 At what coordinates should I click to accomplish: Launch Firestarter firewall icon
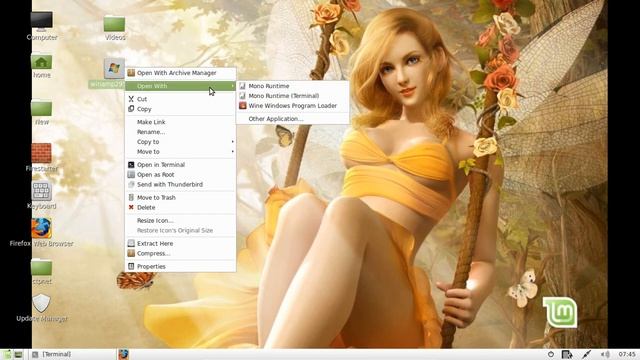(x=42, y=153)
